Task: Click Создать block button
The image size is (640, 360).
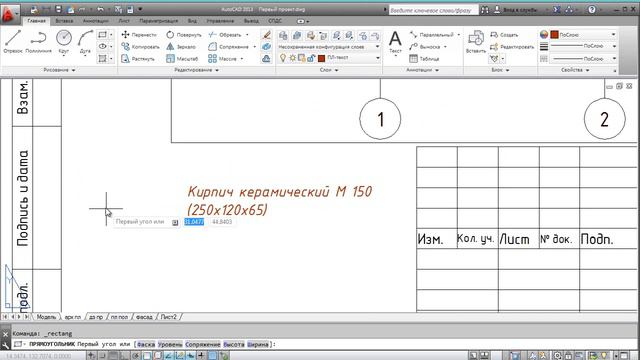Action: coord(504,35)
